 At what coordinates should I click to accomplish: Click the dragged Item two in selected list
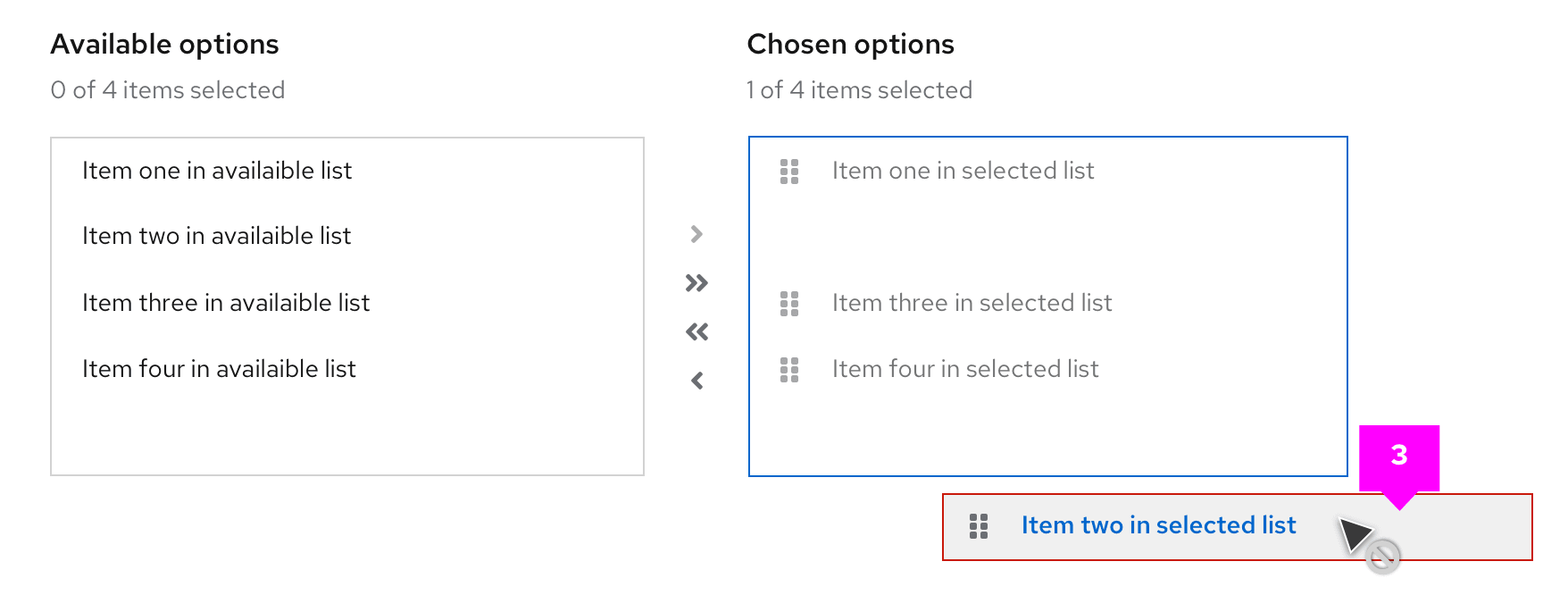1158,525
